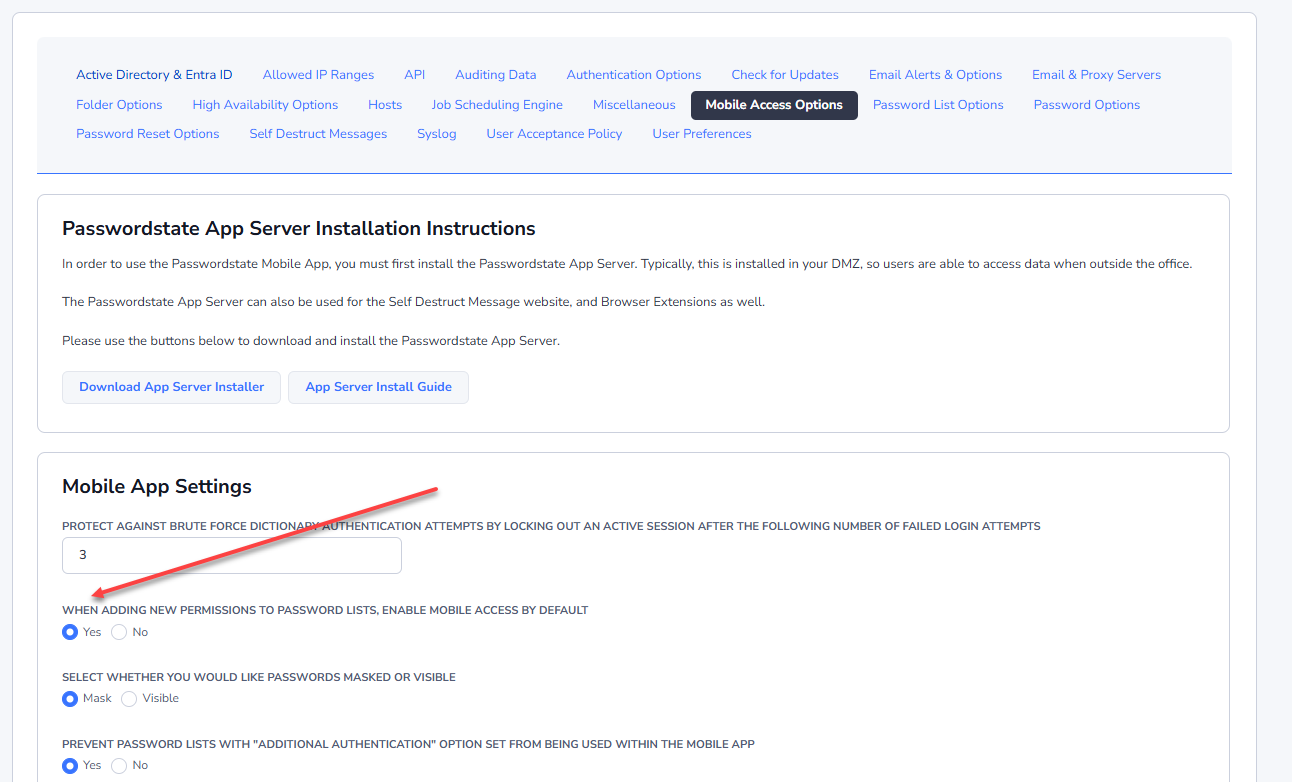
Task: Open the App Server Install Guide
Action: tap(378, 387)
